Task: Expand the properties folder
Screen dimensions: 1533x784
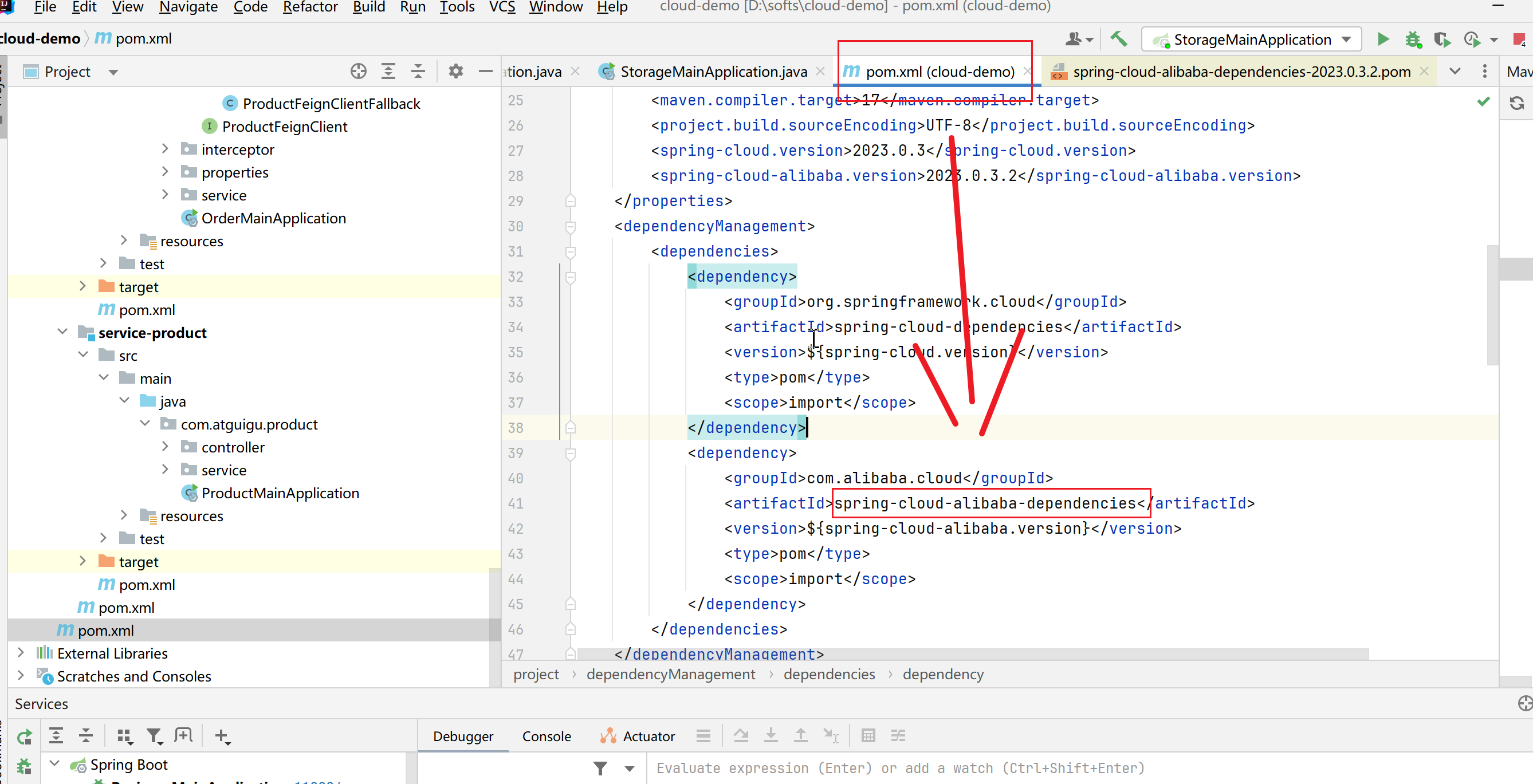Action: [x=165, y=172]
